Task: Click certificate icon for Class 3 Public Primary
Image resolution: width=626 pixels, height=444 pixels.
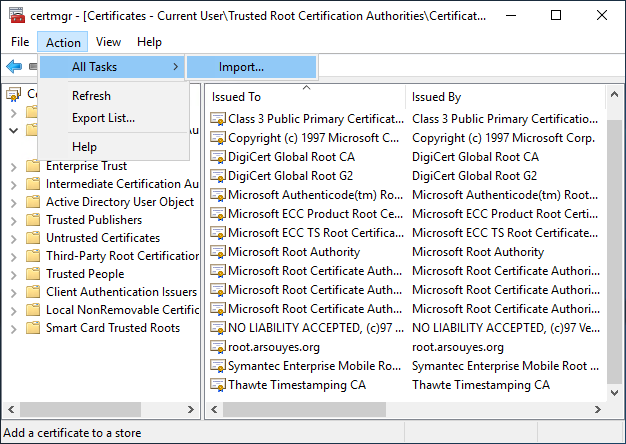Action: point(218,119)
